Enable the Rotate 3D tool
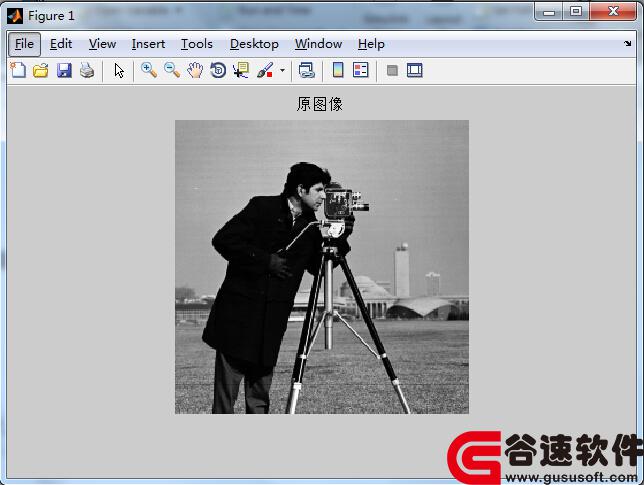 click(218, 70)
